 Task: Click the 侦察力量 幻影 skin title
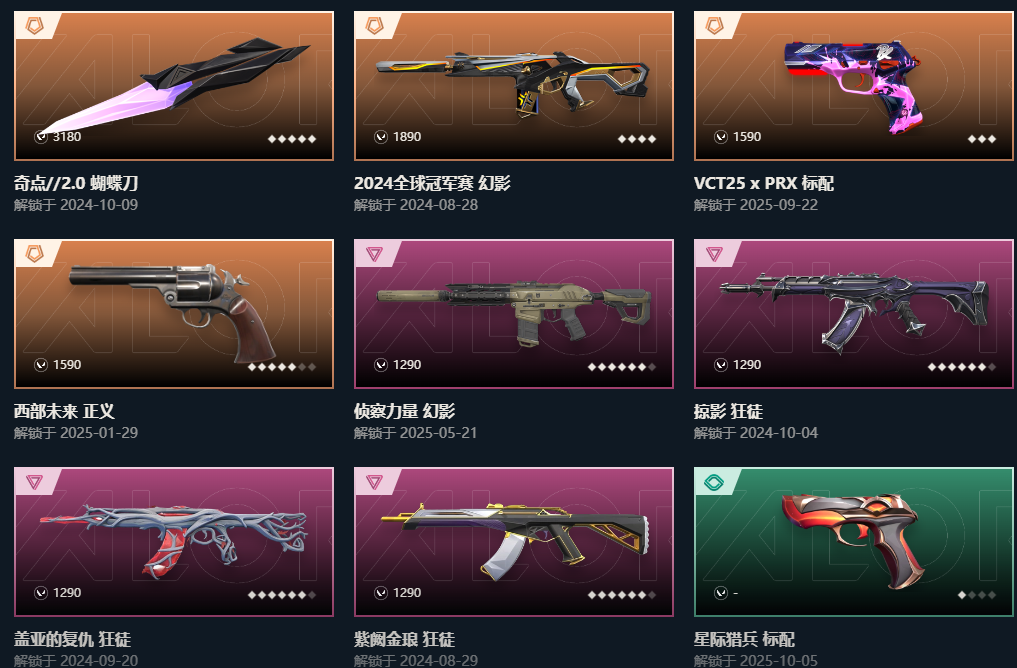(404, 411)
